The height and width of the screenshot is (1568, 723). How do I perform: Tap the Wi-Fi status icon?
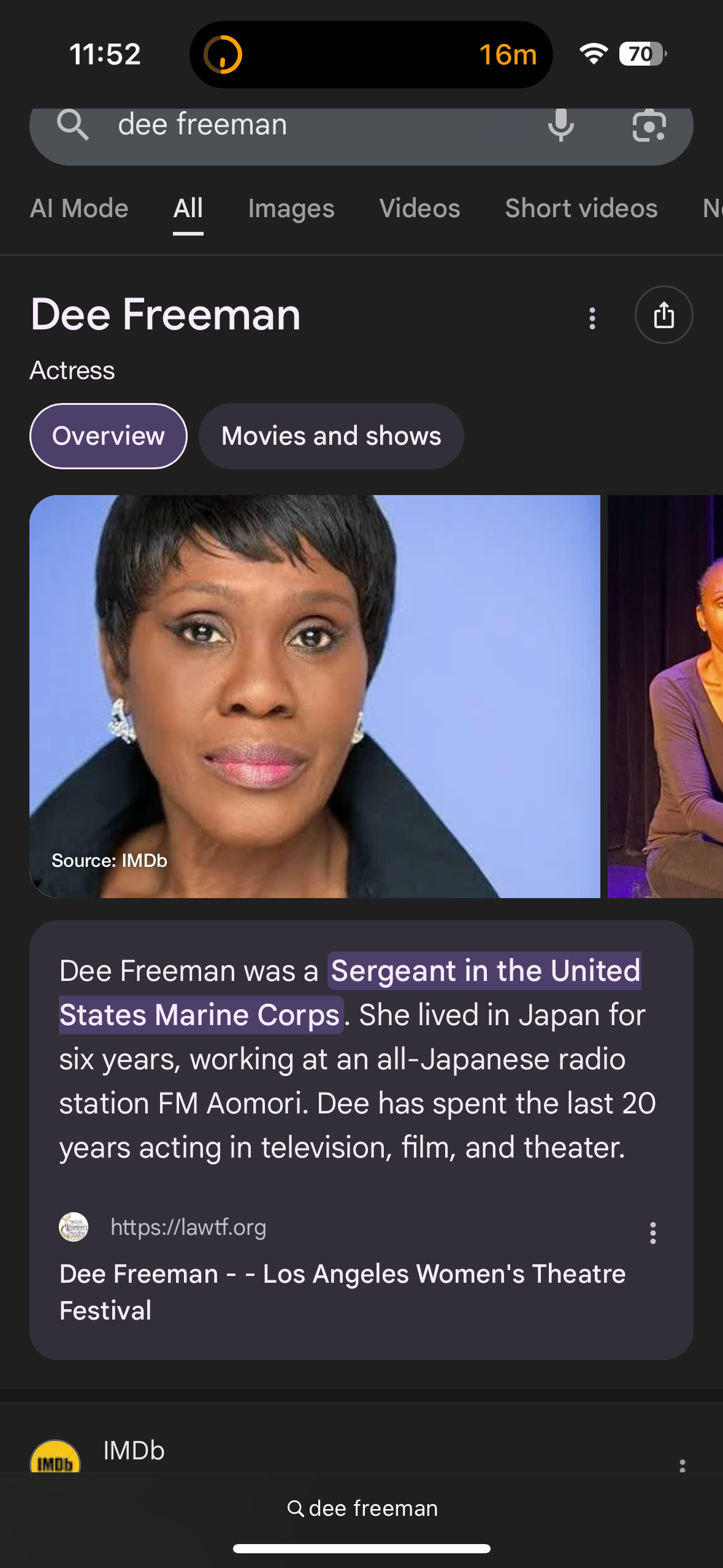(x=593, y=54)
